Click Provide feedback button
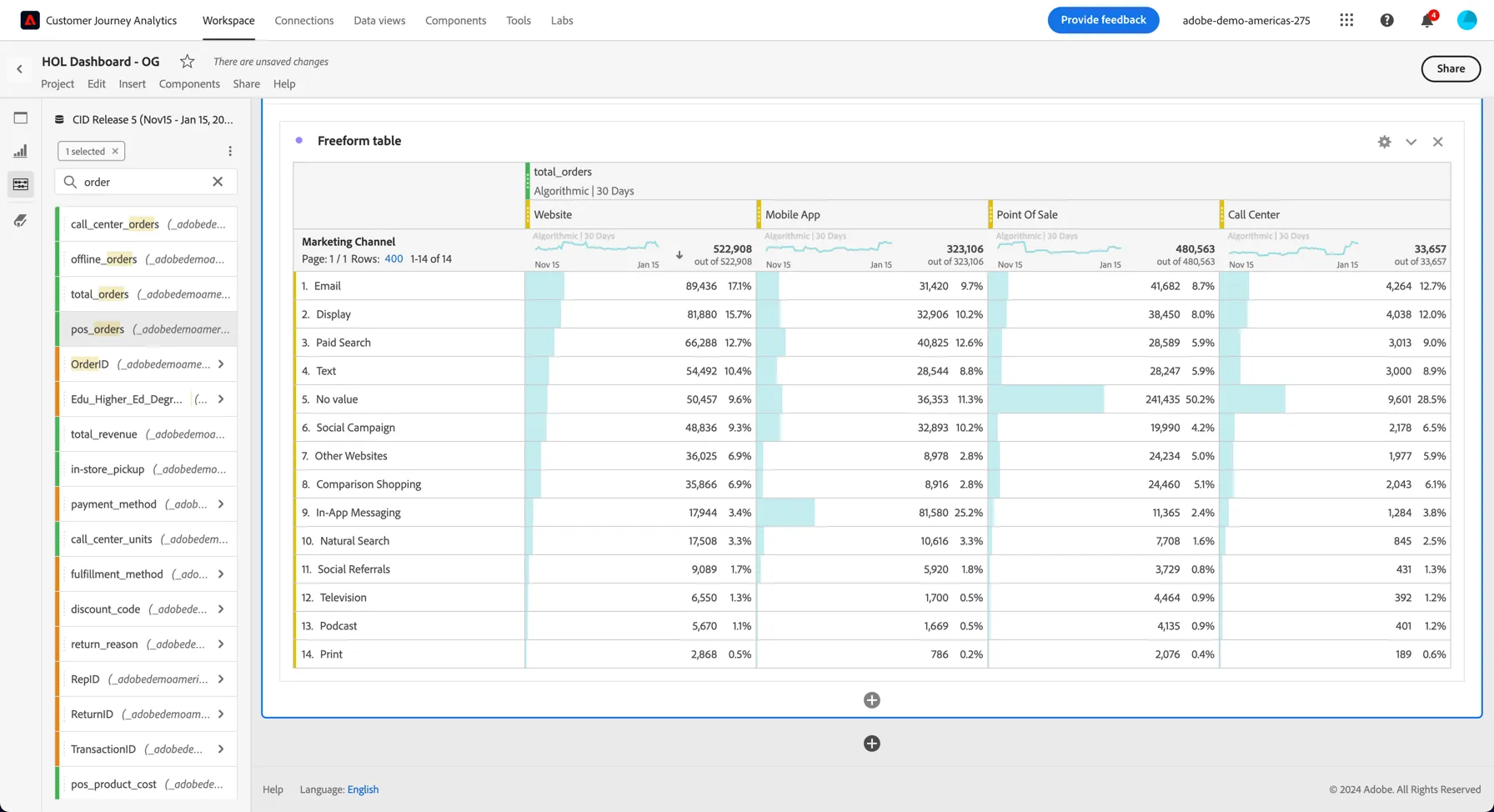Image resolution: width=1494 pixels, height=812 pixels. pyautogui.click(x=1103, y=20)
